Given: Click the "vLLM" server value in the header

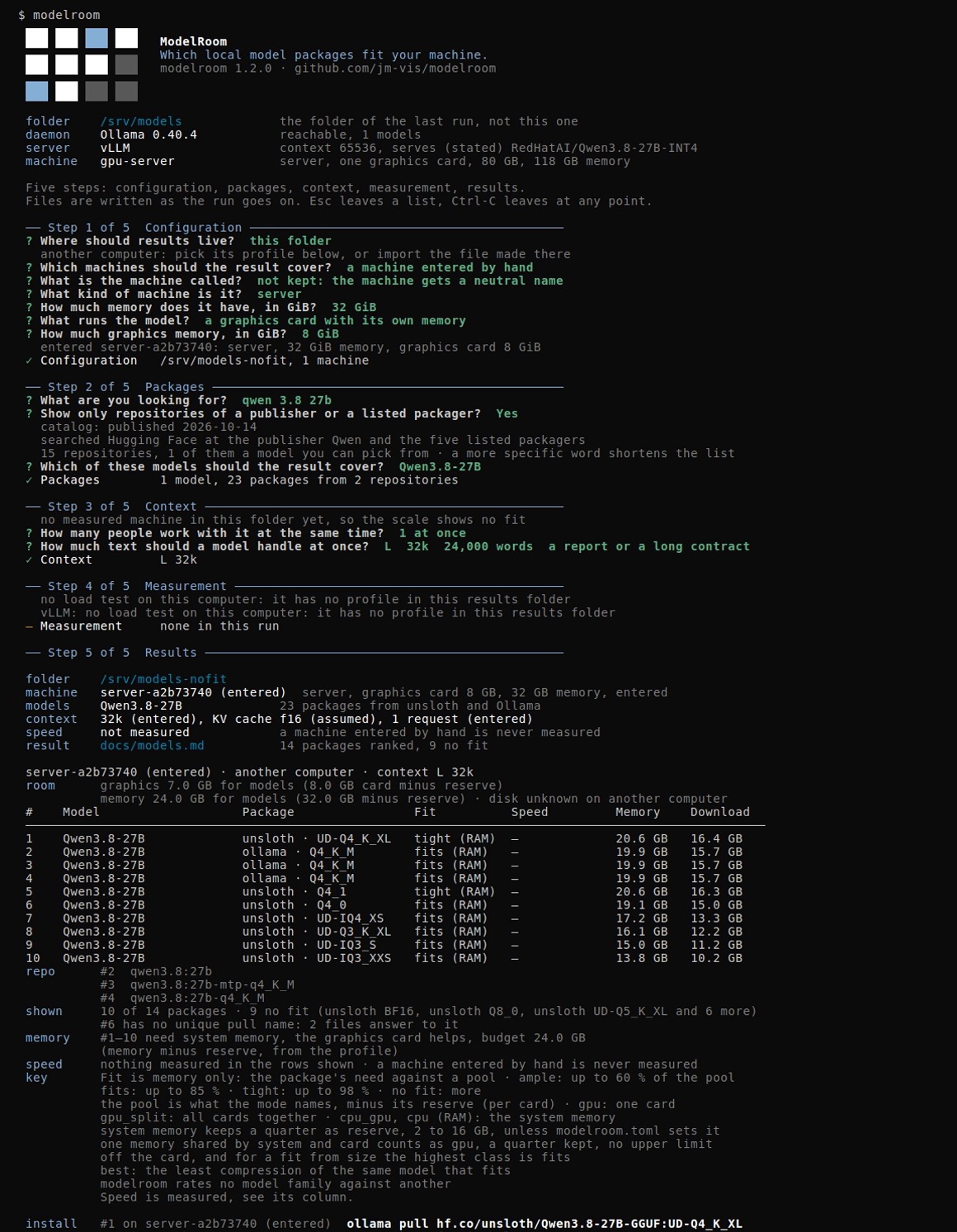Looking at the screenshot, I should click(115, 148).
